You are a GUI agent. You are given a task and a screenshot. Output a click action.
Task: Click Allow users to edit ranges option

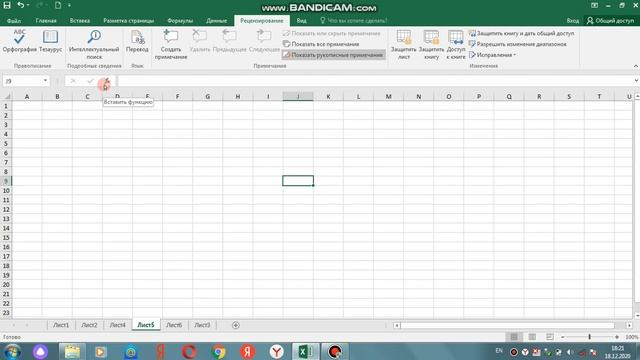pyautogui.click(x=518, y=44)
